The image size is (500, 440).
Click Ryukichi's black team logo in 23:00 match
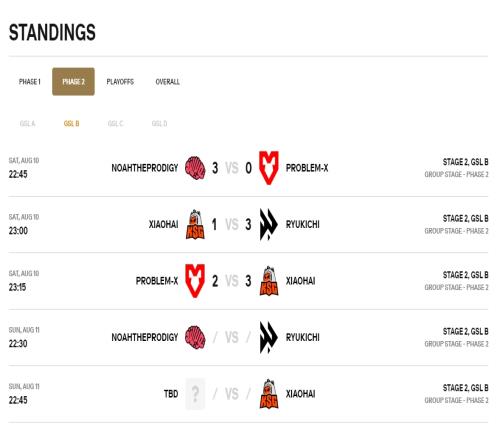[268, 224]
